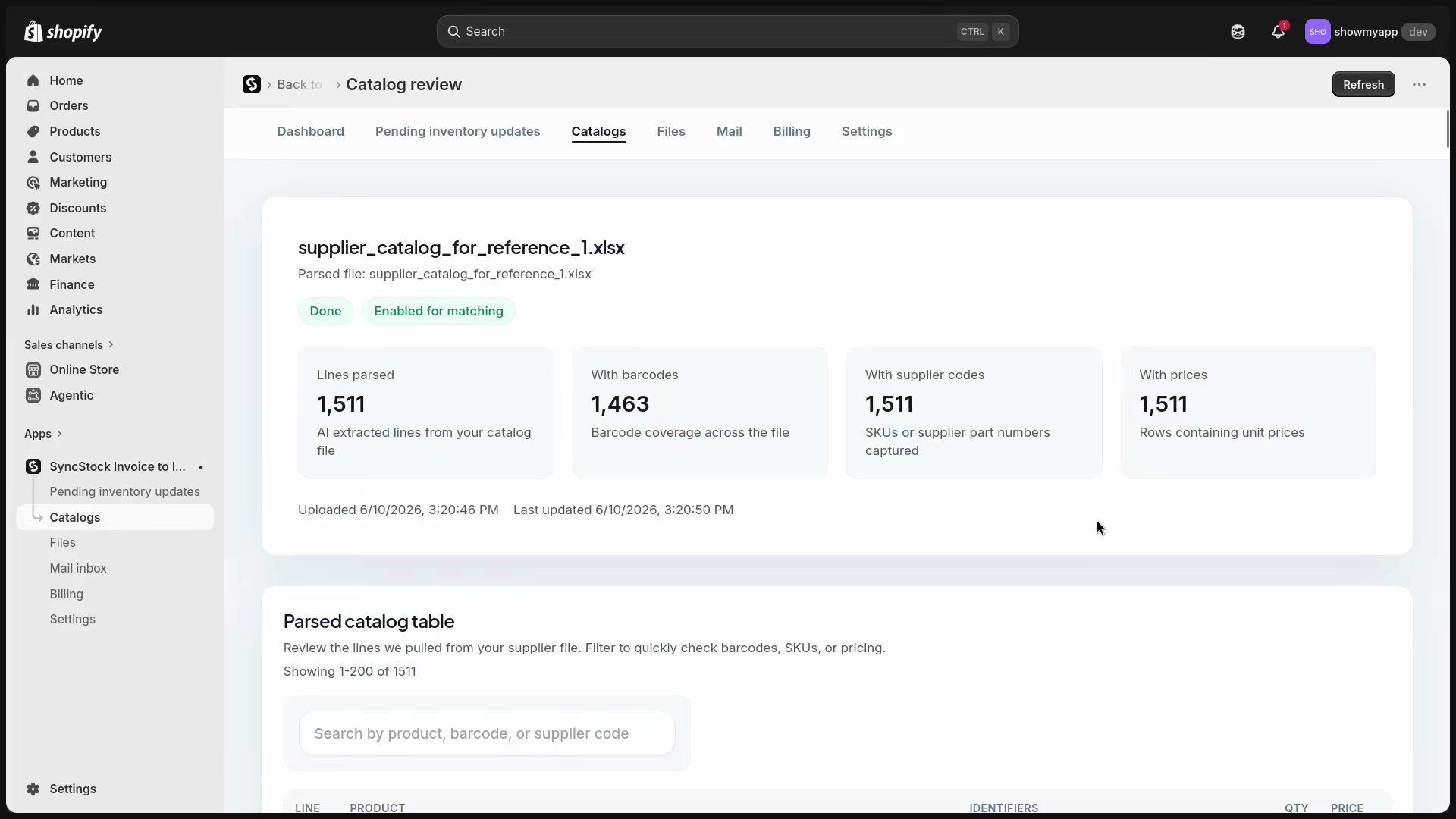Click the Markets globe icon
This screenshot has height=819, width=1456.
pos(33,259)
